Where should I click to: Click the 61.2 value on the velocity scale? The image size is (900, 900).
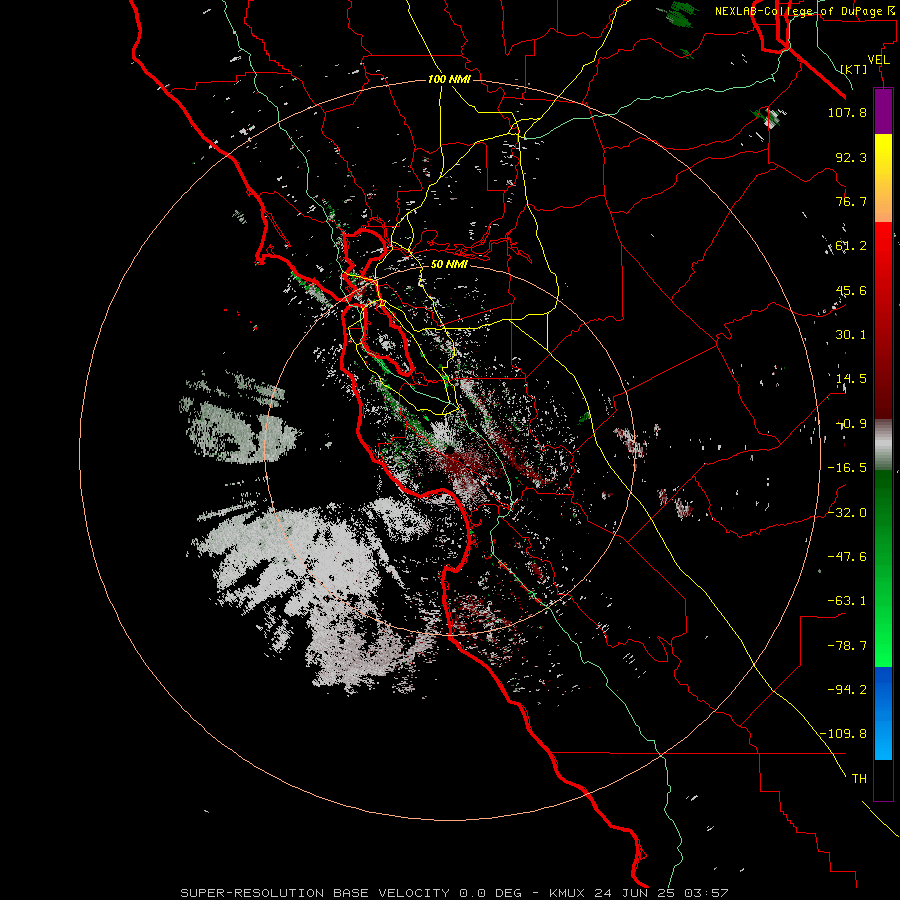pos(851,246)
